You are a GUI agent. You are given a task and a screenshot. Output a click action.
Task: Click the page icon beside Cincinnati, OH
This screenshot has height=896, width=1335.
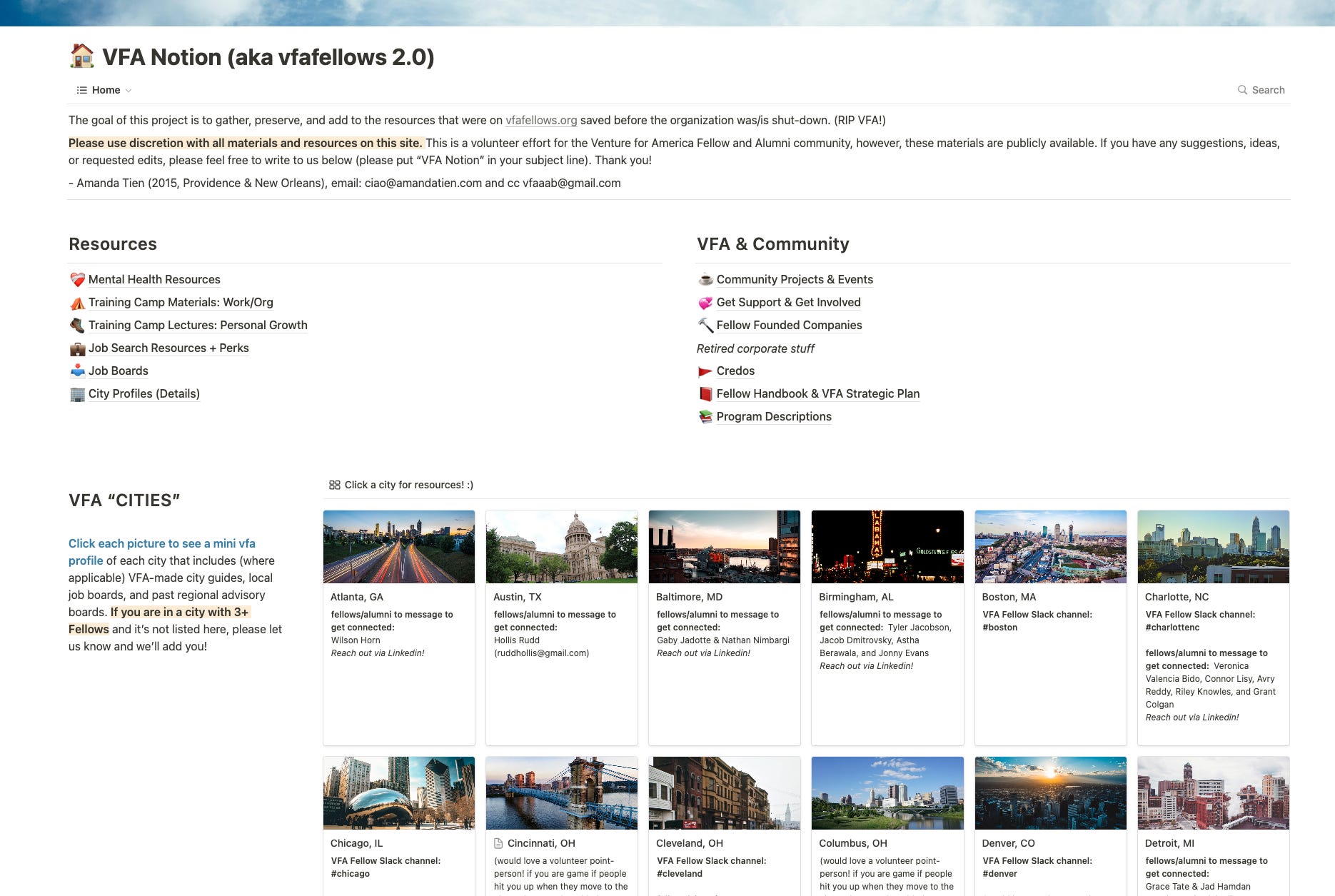coord(498,843)
